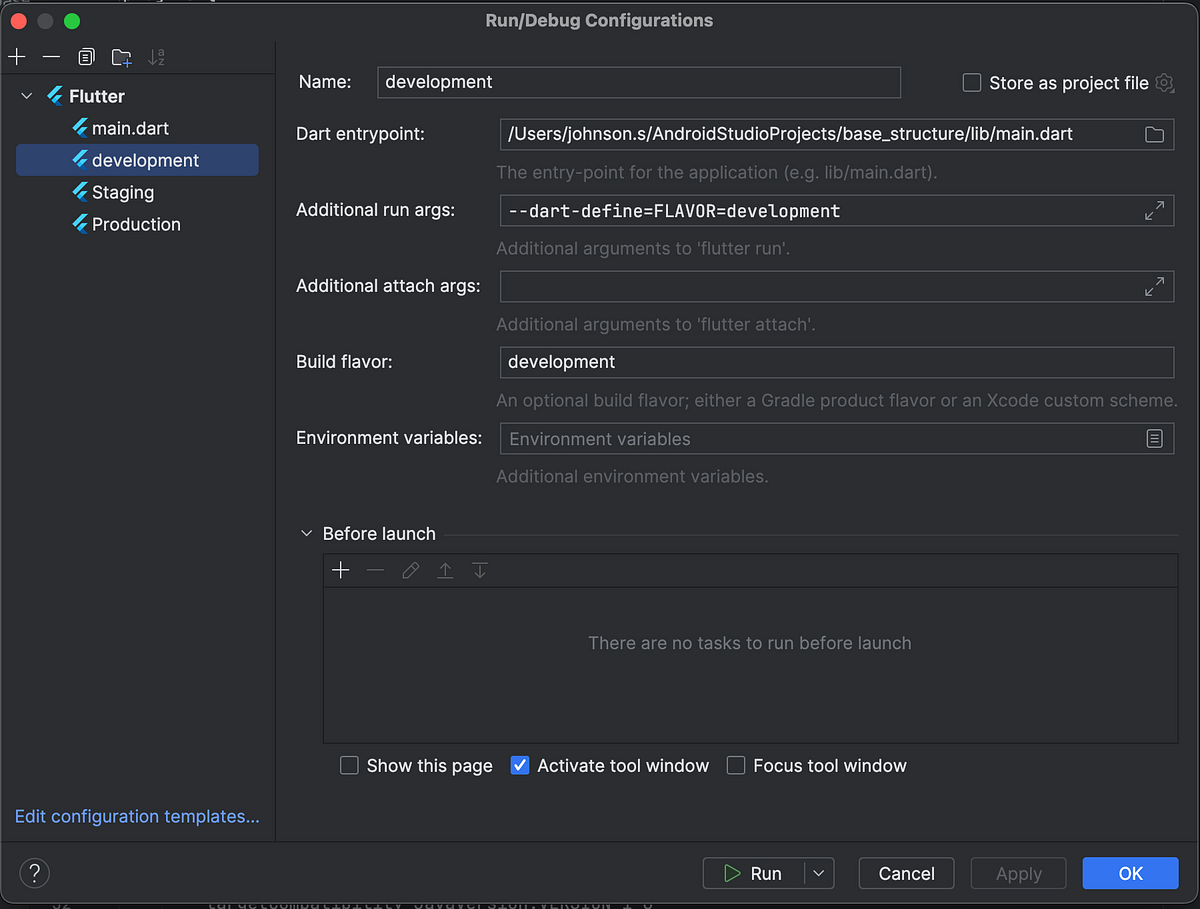Expand the Additional run args editor
Screen dimensions: 1200x909
(1155, 210)
